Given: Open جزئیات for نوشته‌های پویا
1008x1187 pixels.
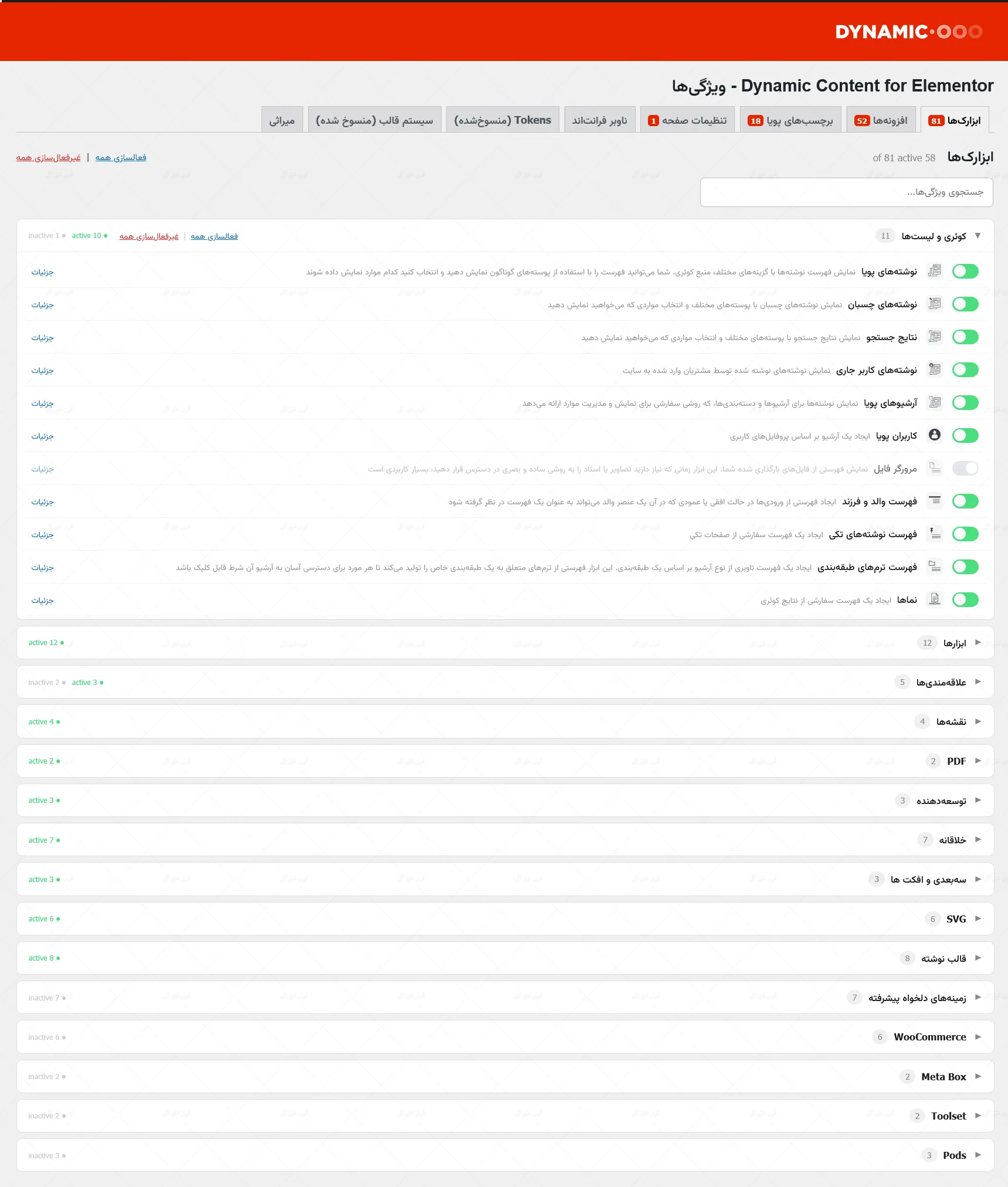Looking at the screenshot, I should point(43,272).
